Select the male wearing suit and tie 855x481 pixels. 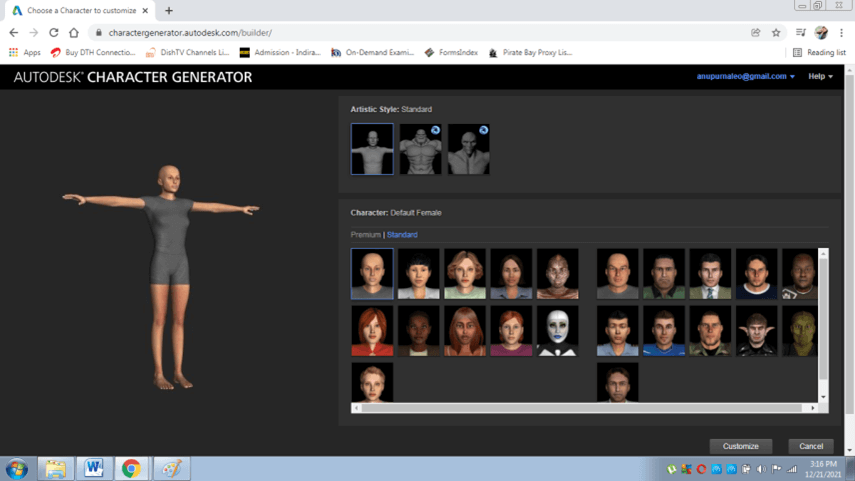pyautogui.click(x=710, y=274)
